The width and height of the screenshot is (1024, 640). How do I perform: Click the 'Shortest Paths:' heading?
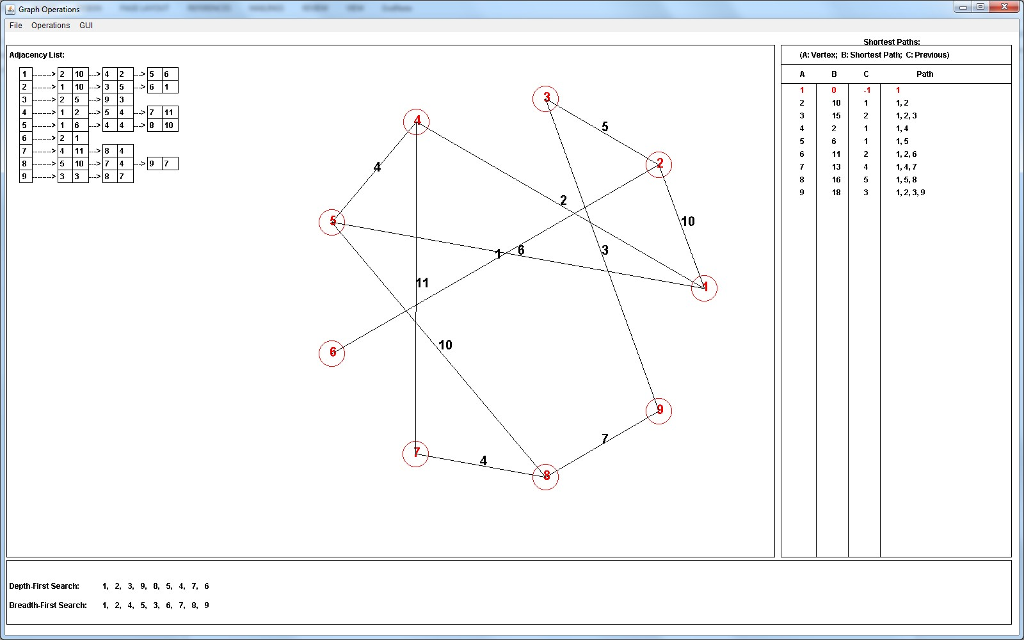coord(891,42)
